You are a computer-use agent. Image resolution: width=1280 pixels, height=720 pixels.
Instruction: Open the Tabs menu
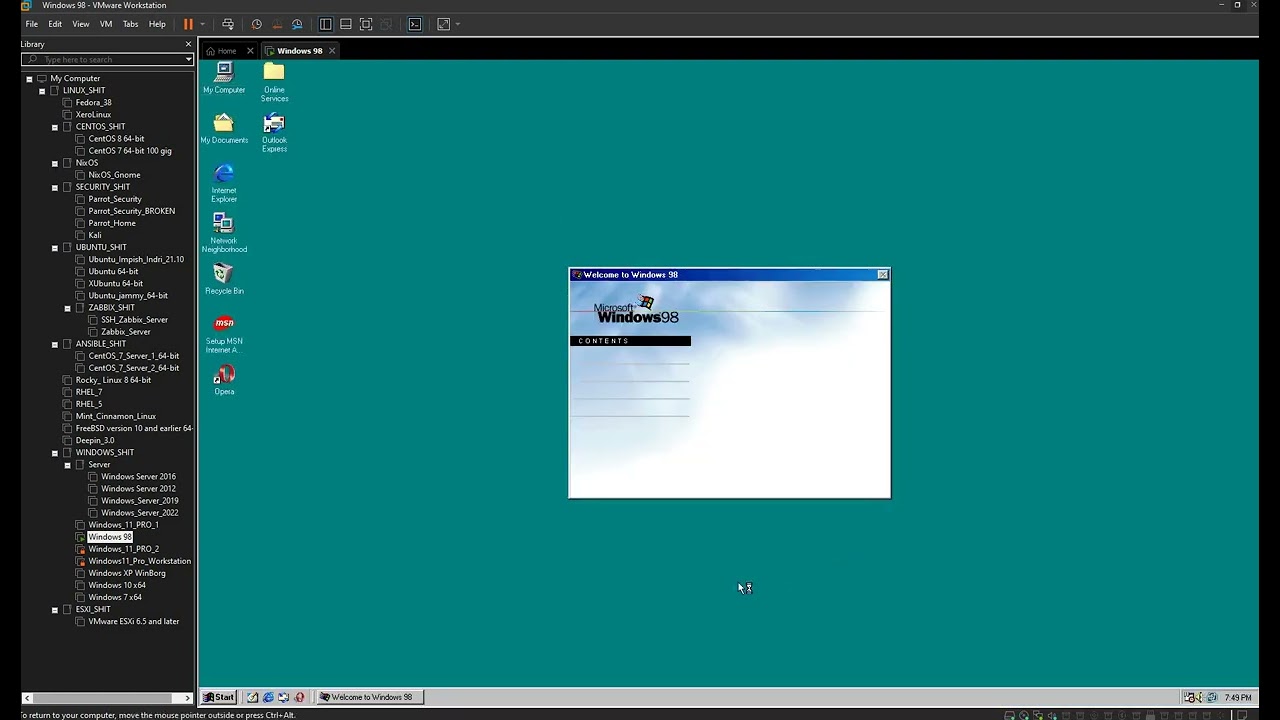click(x=130, y=24)
